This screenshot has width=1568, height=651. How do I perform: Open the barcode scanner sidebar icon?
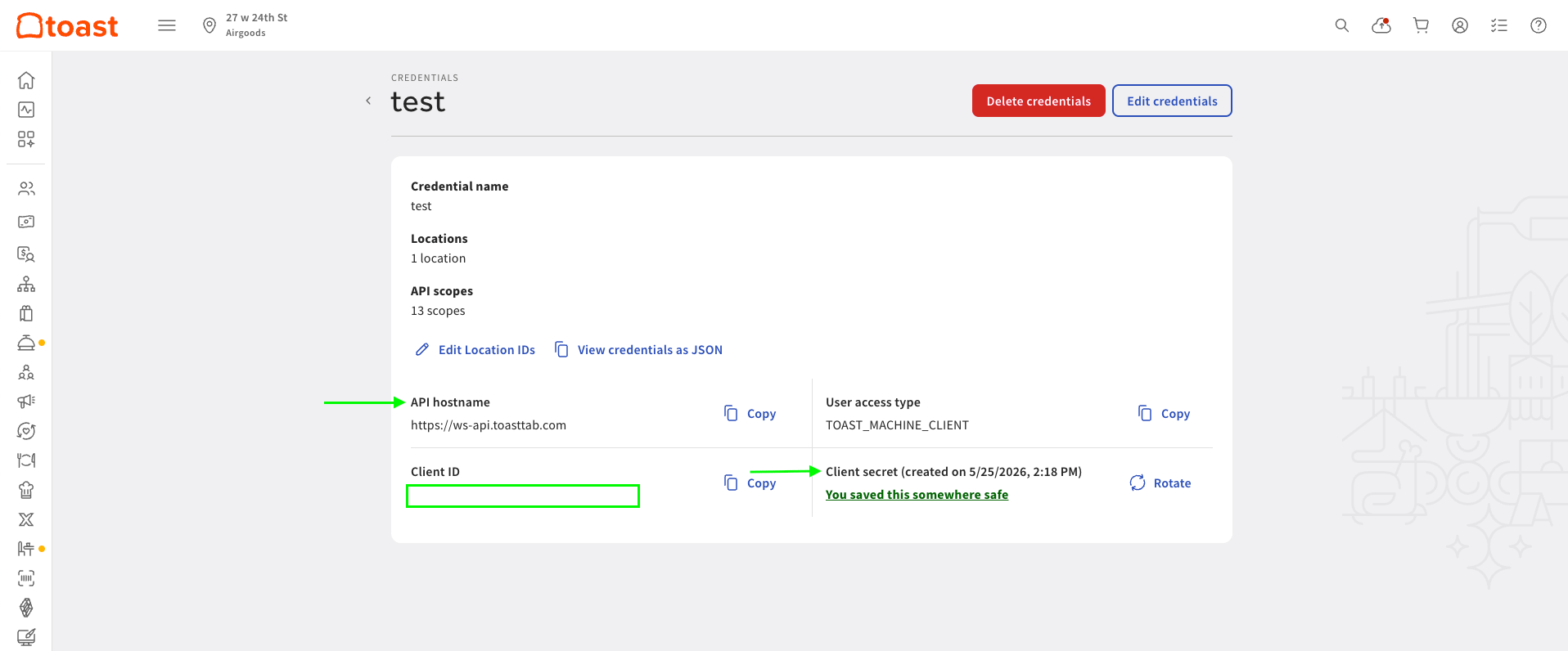tap(26, 578)
